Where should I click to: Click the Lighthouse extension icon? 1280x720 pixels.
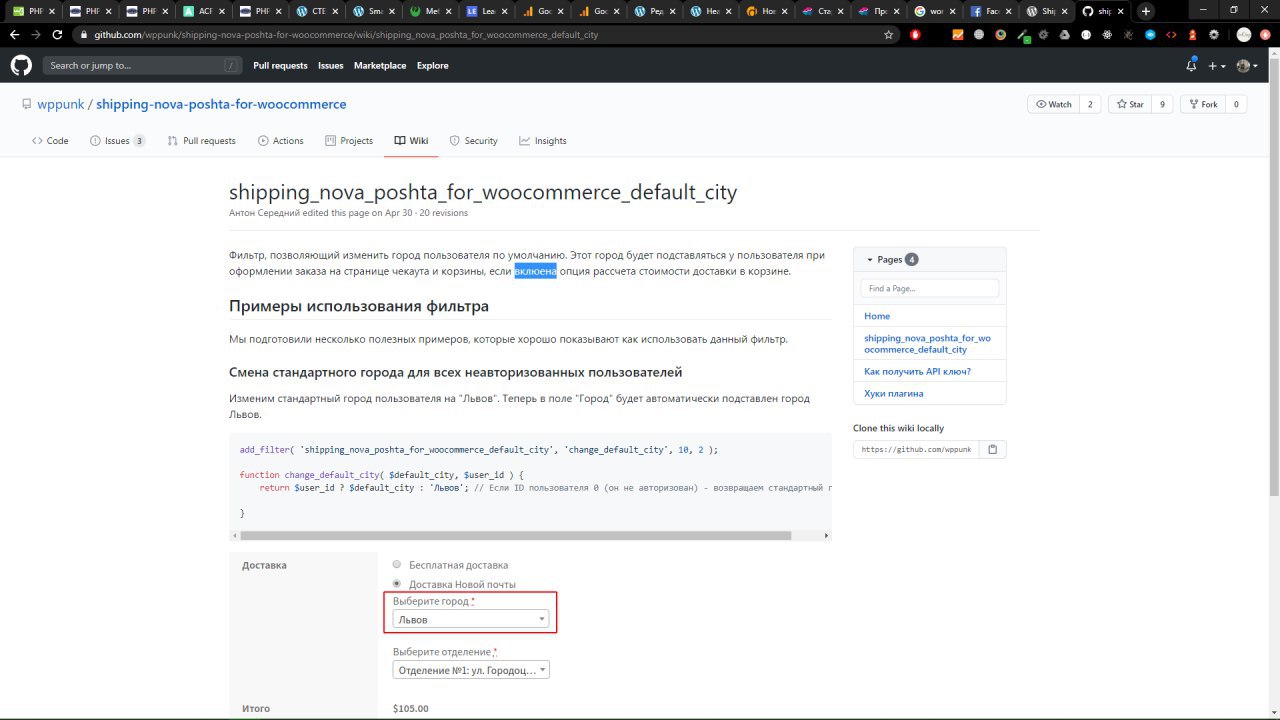point(1192,34)
